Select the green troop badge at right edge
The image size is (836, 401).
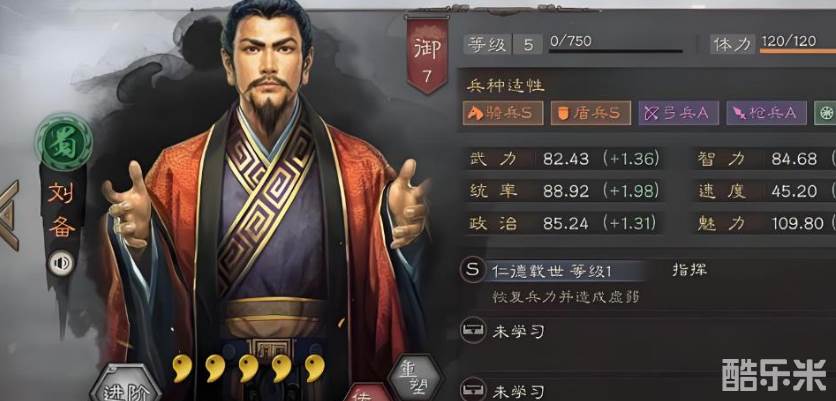tap(825, 113)
